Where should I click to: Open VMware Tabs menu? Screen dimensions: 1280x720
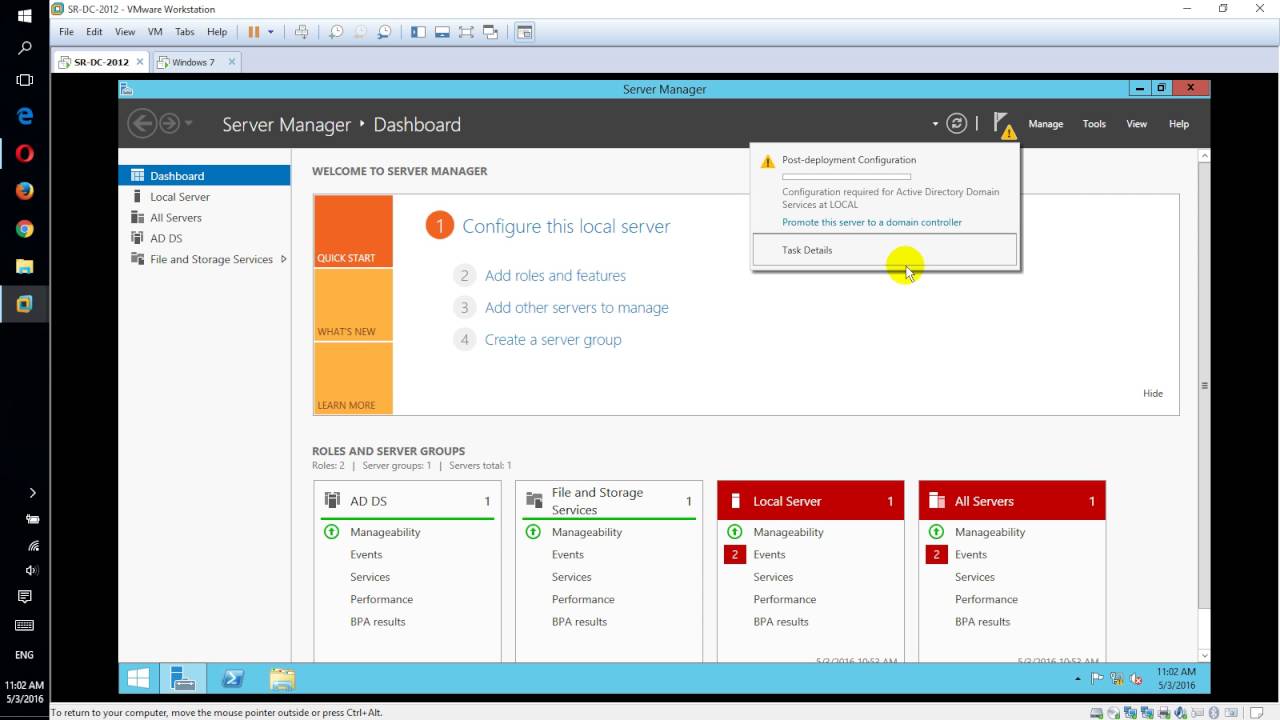185,32
